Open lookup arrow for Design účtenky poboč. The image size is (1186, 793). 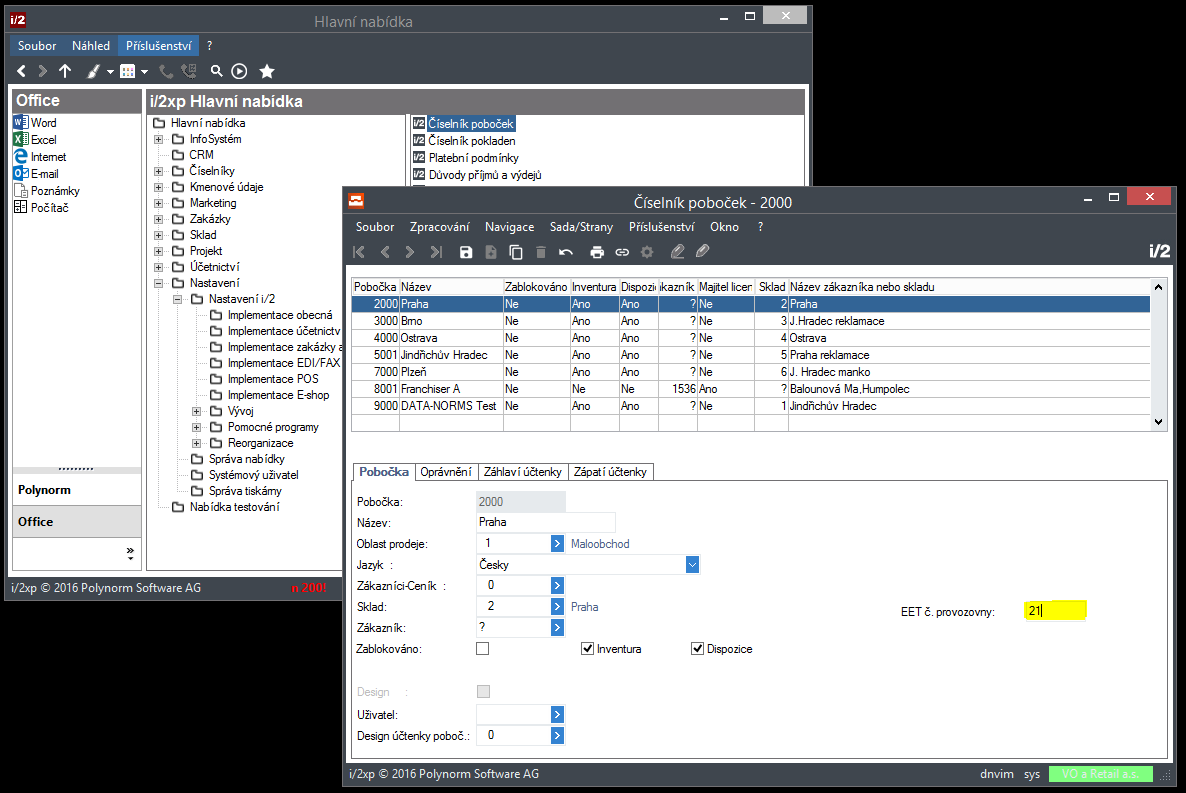coord(557,735)
